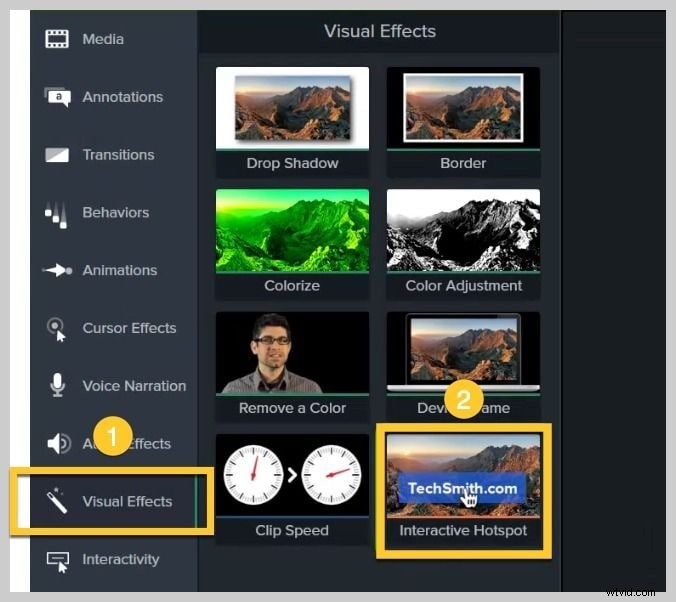
Task: Click the Remove a Color label
Action: click(x=292, y=408)
